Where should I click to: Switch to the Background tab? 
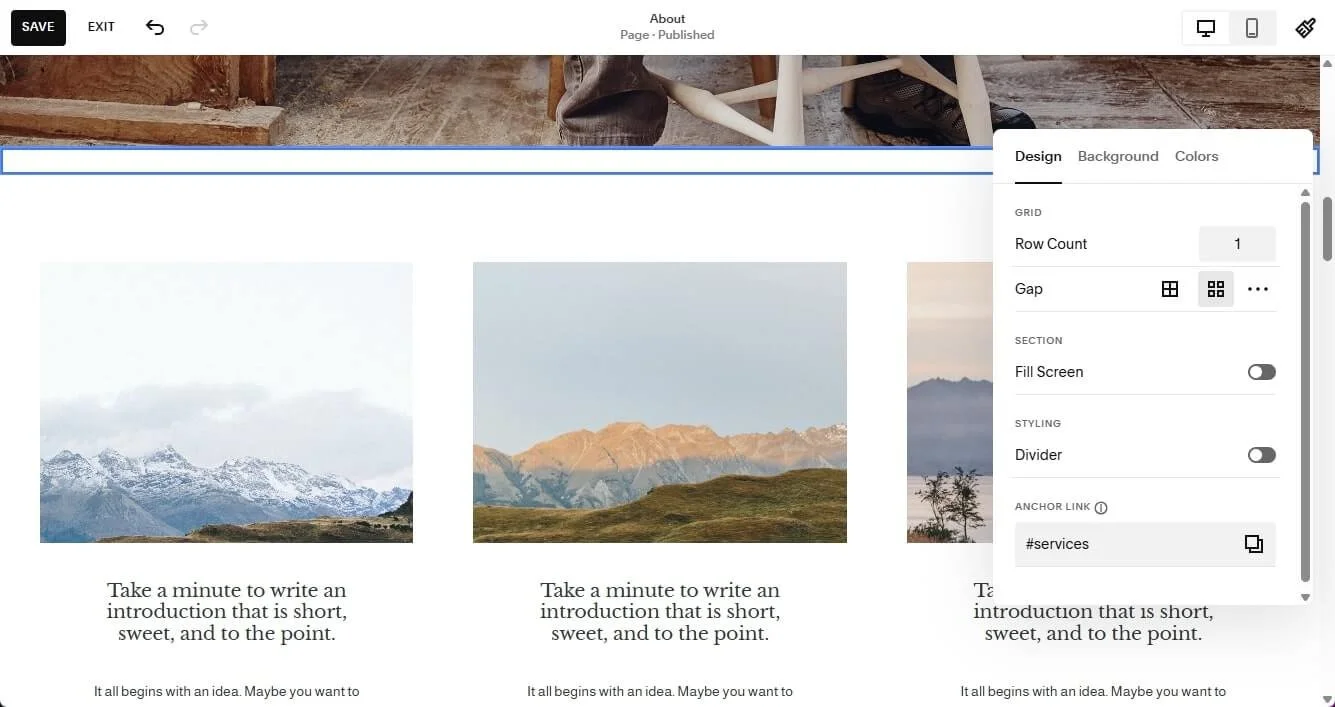pos(1118,156)
